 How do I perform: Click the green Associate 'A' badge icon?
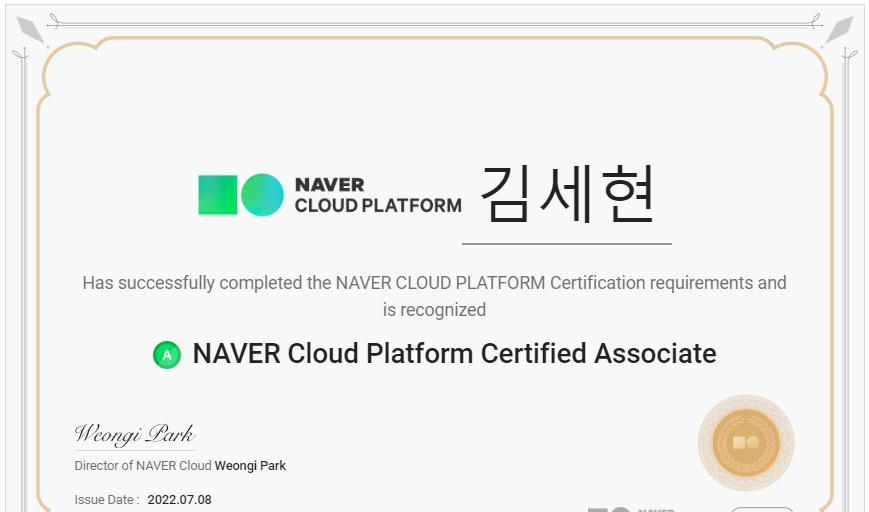(x=167, y=355)
